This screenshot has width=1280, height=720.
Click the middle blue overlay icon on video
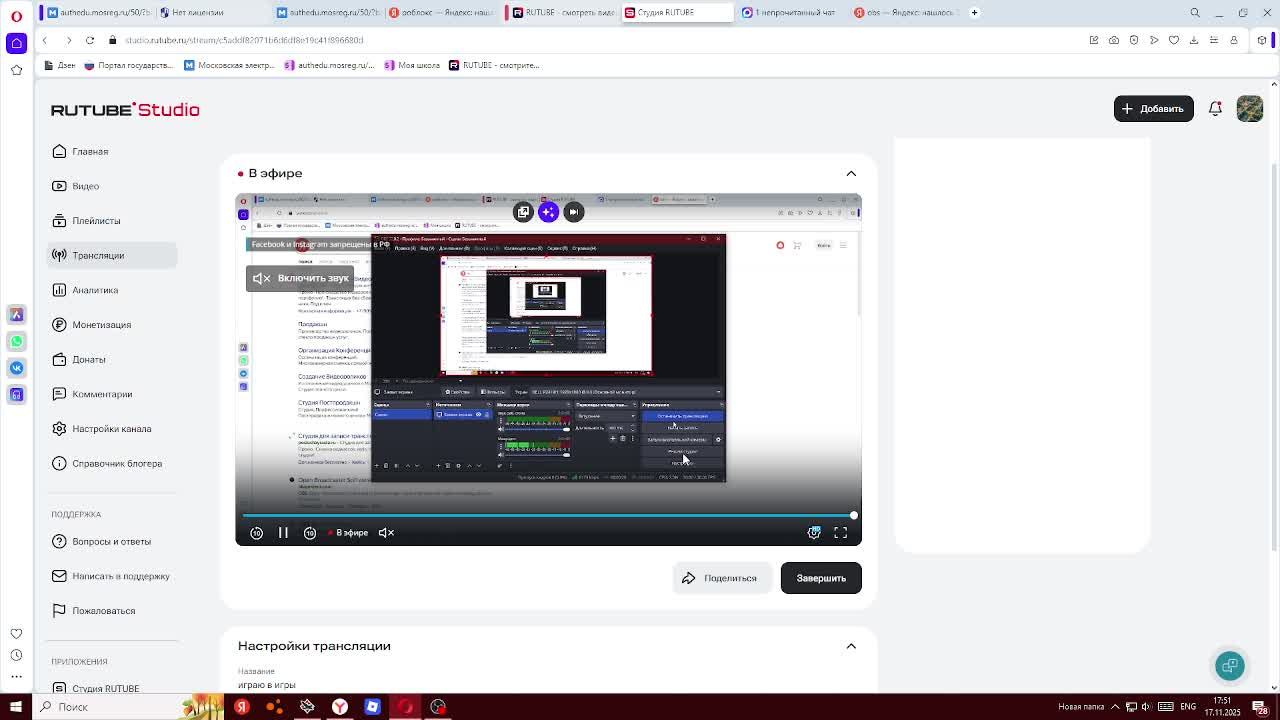click(x=548, y=212)
